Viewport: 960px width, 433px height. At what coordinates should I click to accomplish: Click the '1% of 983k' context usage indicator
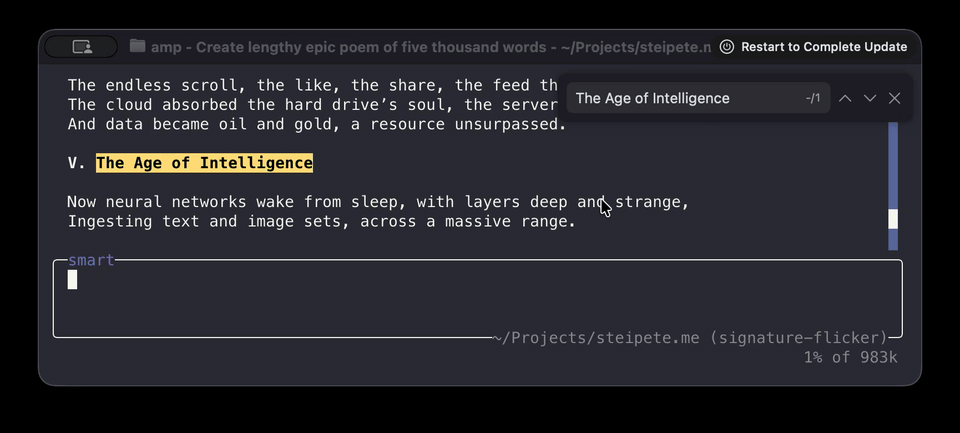(850, 357)
